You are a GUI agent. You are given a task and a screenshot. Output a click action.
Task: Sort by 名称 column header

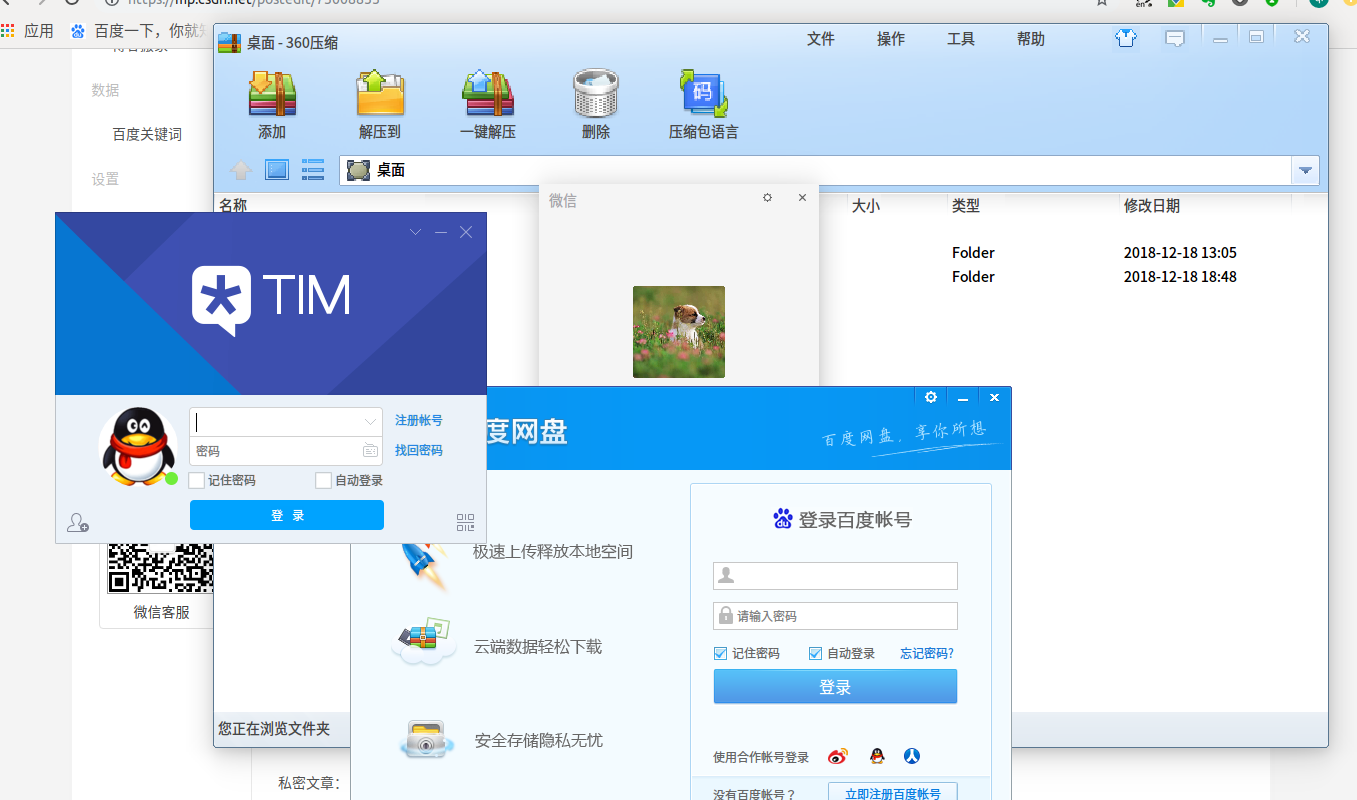(x=233, y=205)
